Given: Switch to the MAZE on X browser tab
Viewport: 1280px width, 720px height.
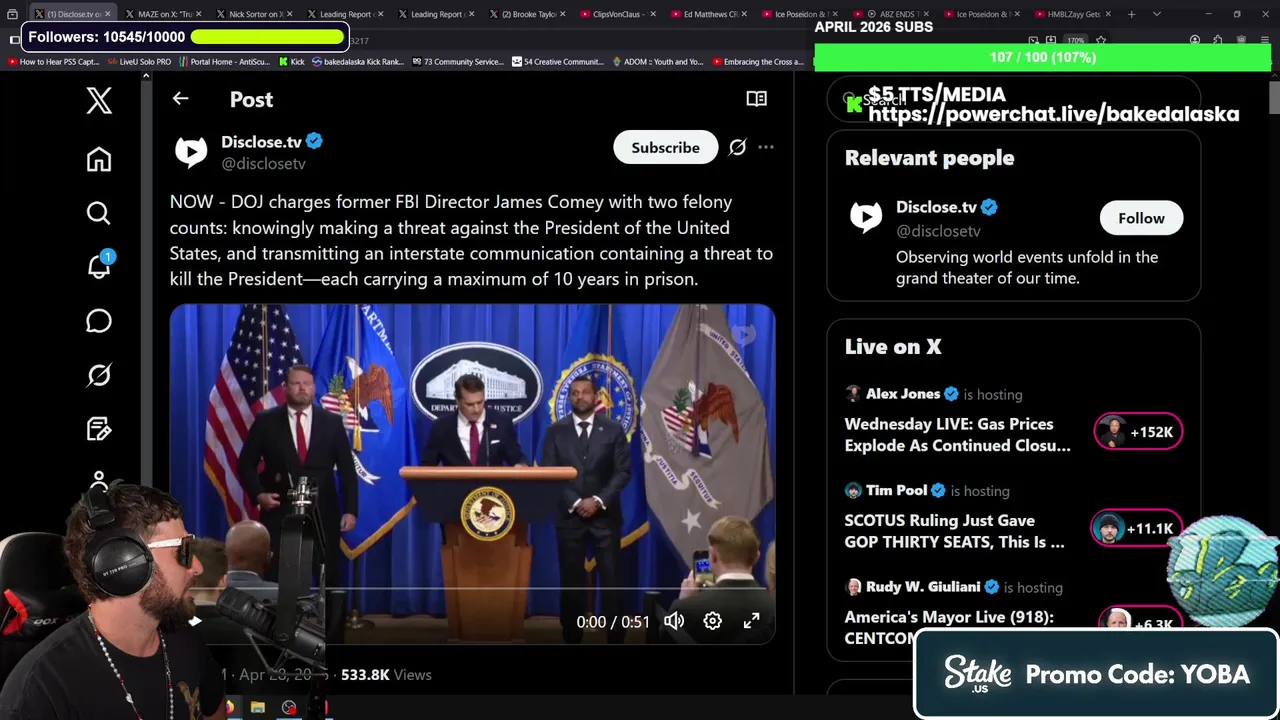Looking at the screenshot, I should coord(164,14).
